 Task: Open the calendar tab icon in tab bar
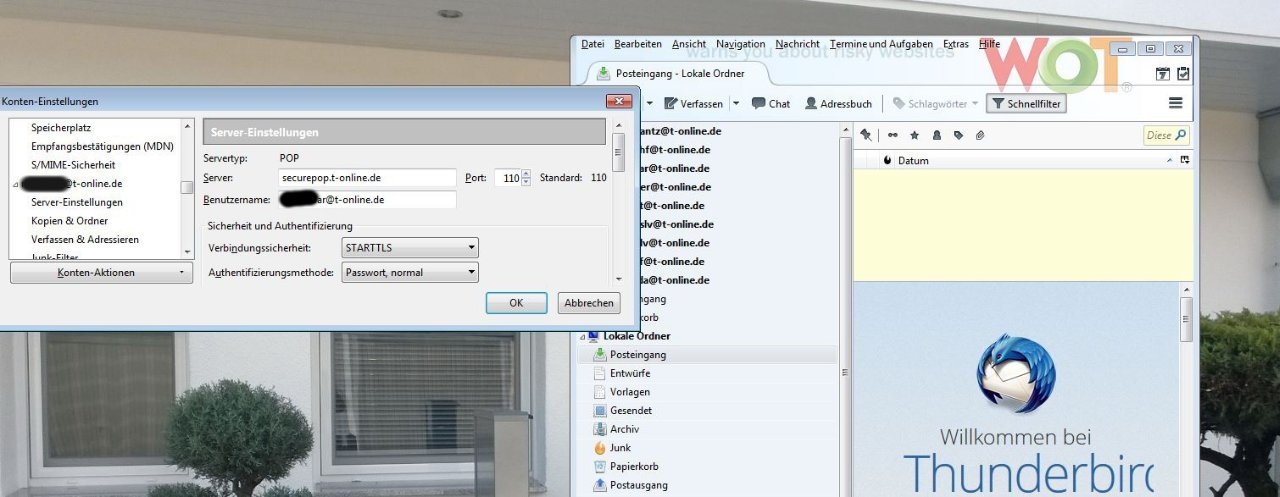tap(1163, 74)
